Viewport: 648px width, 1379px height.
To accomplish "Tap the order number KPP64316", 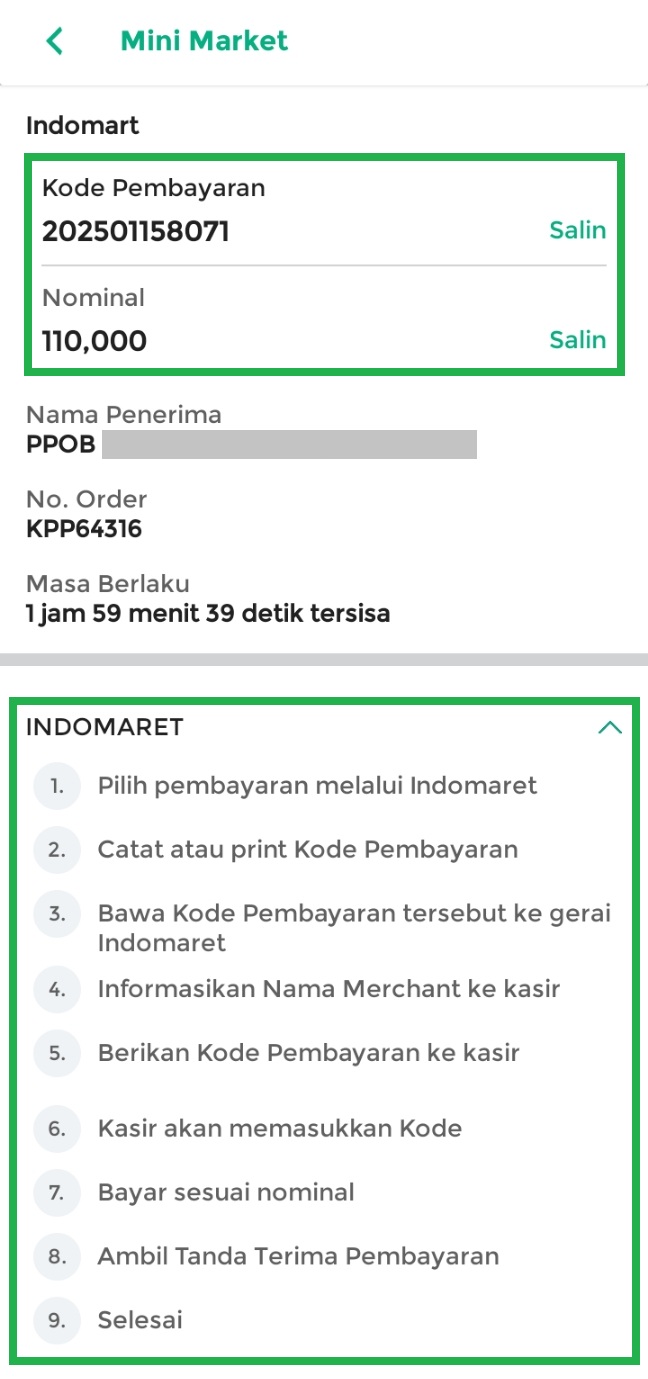I will [84, 528].
